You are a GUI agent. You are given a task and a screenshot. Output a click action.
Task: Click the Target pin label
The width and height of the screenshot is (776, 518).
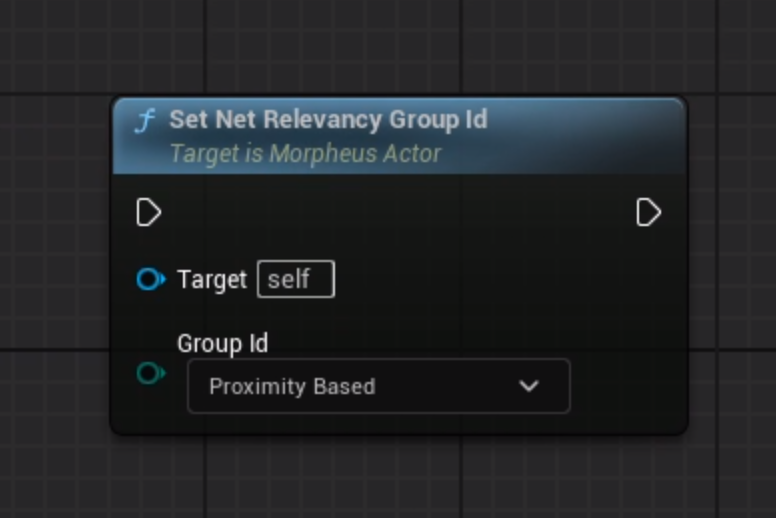tap(211, 279)
